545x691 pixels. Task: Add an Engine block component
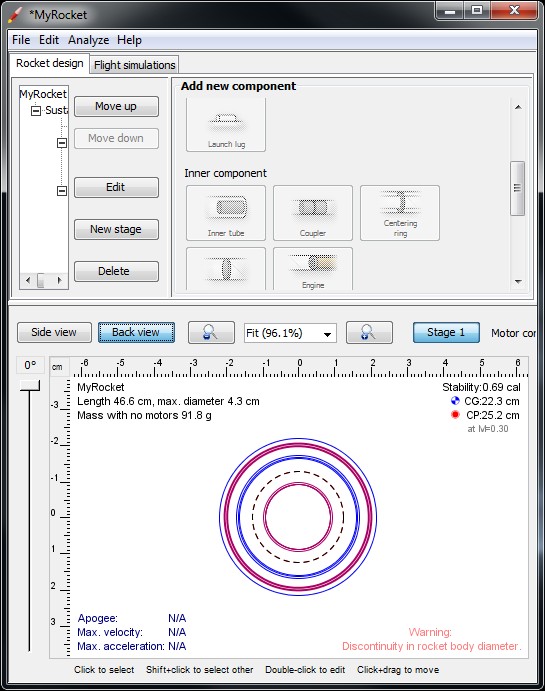[313, 269]
